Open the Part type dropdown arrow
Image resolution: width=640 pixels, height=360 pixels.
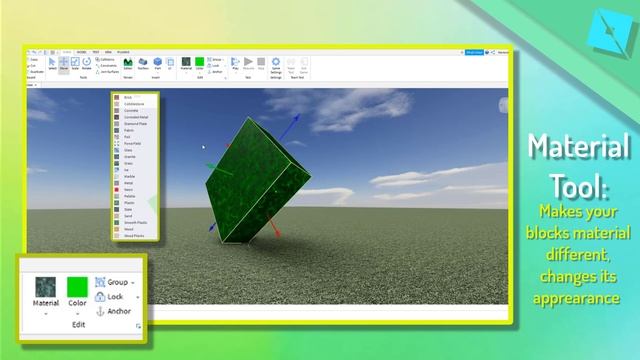[x=158, y=73]
